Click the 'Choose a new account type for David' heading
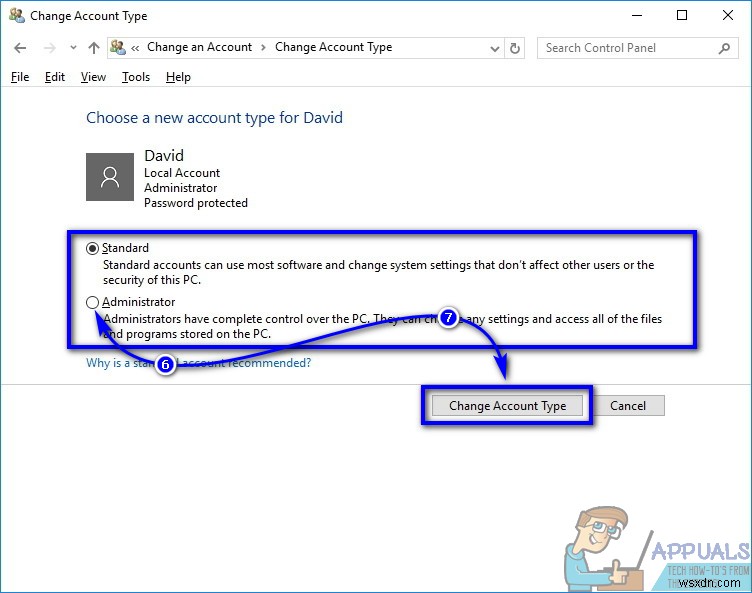The height and width of the screenshot is (593, 752). pyautogui.click(x=214, y=118)
